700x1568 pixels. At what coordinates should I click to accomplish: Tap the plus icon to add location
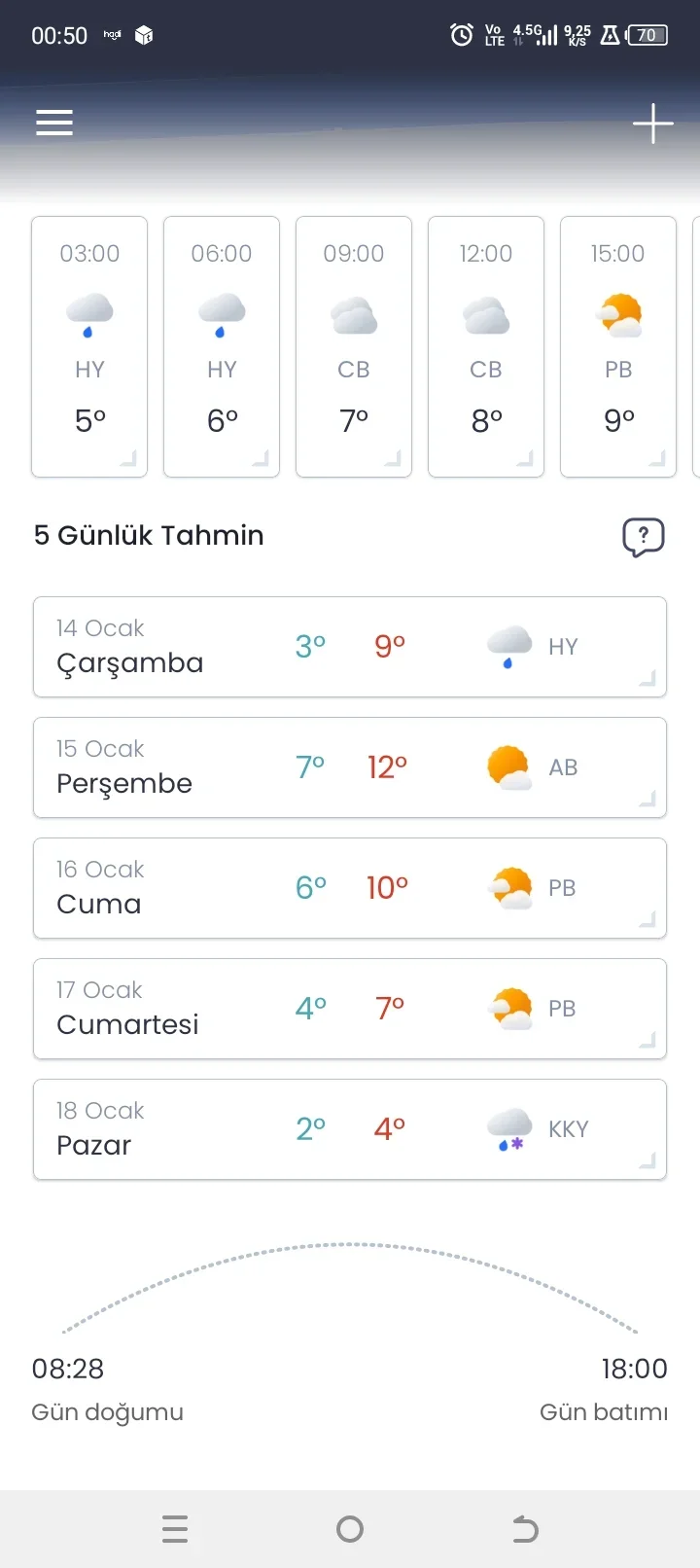(x=652, y=124)
